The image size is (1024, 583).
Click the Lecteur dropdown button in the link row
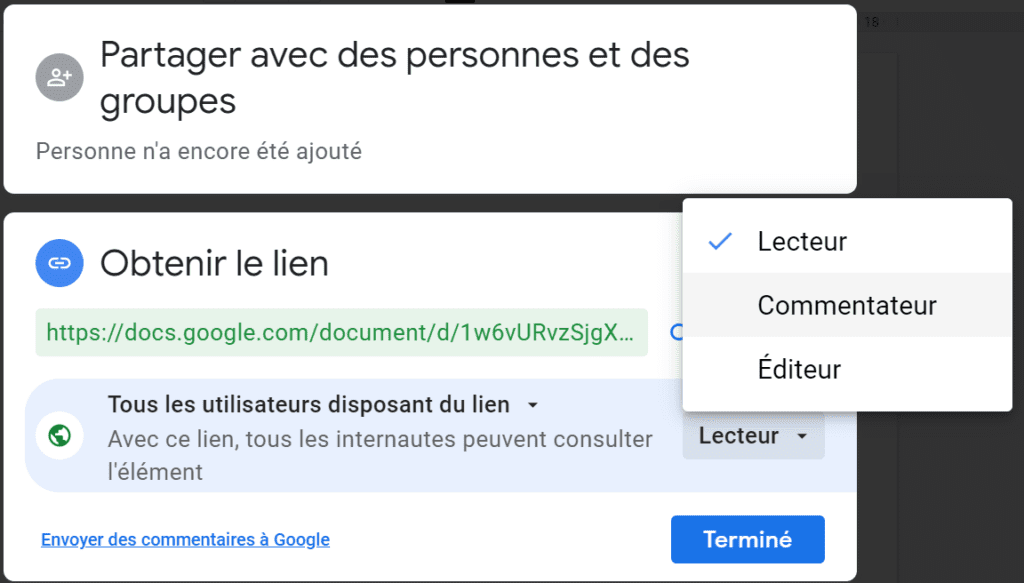tap(754, 435)
